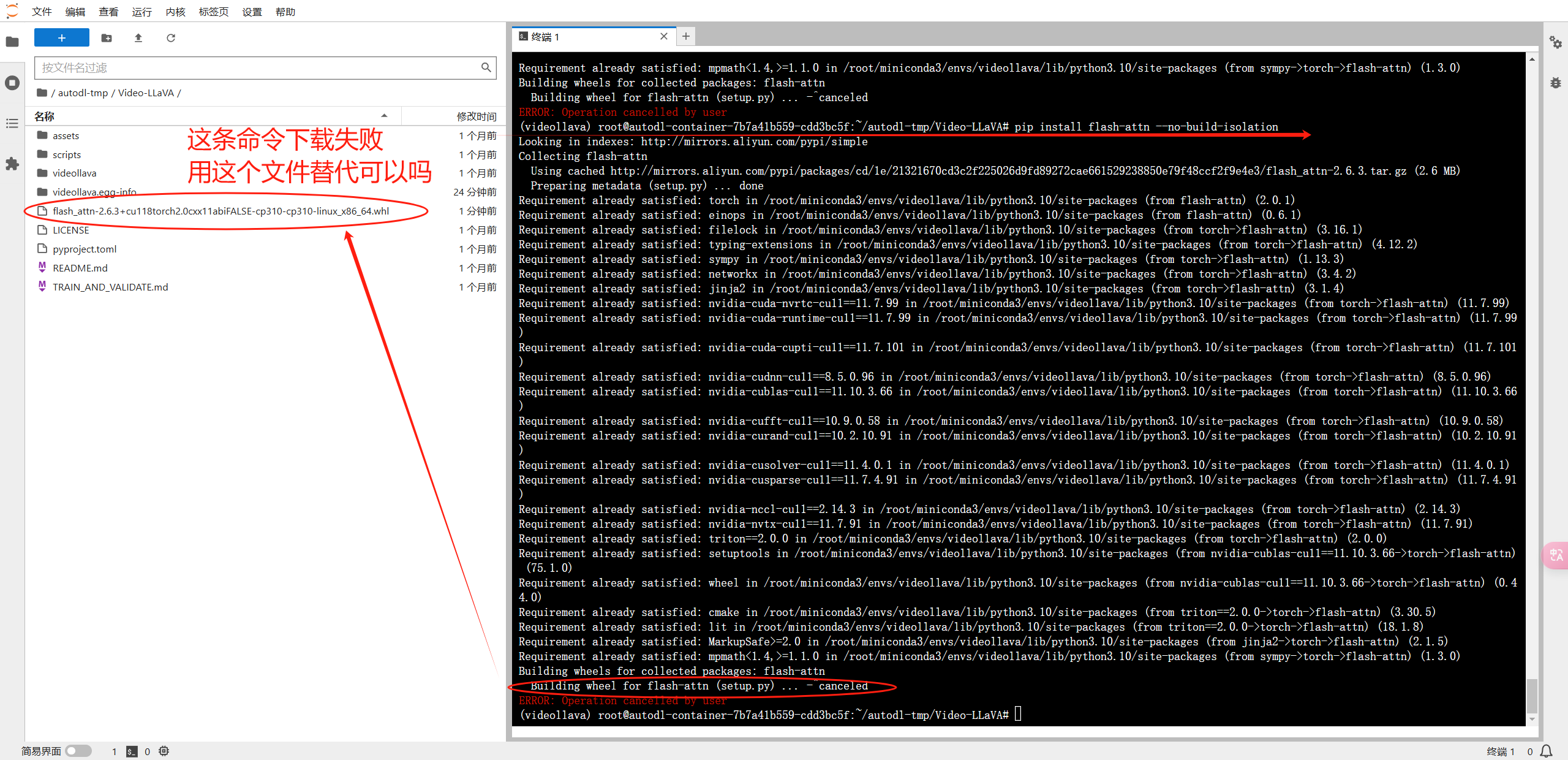The width and height of the screenshot is (1568, 760).
Task: Click the terminal vertical scrollbar
Action: coord(1532,696)
